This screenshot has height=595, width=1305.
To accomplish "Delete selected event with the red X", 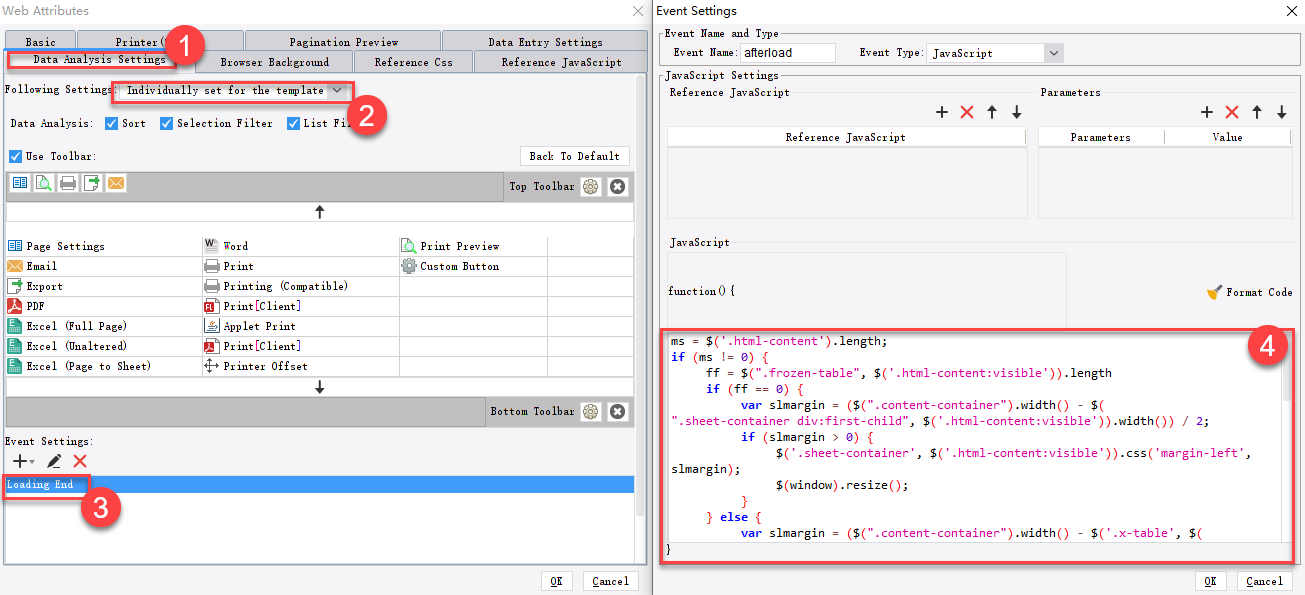I will tap(80, 461).
